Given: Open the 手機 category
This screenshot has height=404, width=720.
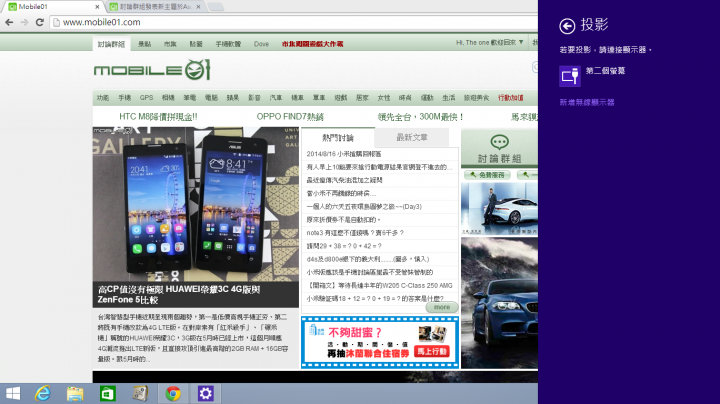Looking at the screenshot, I should (x=124, y=98).
